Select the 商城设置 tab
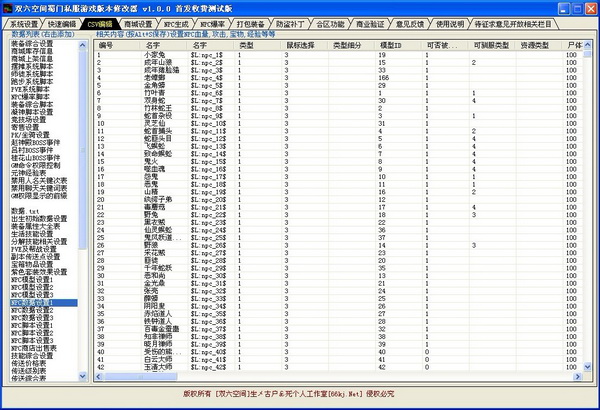Screen dimensions: 600x410 pos(151,22)
